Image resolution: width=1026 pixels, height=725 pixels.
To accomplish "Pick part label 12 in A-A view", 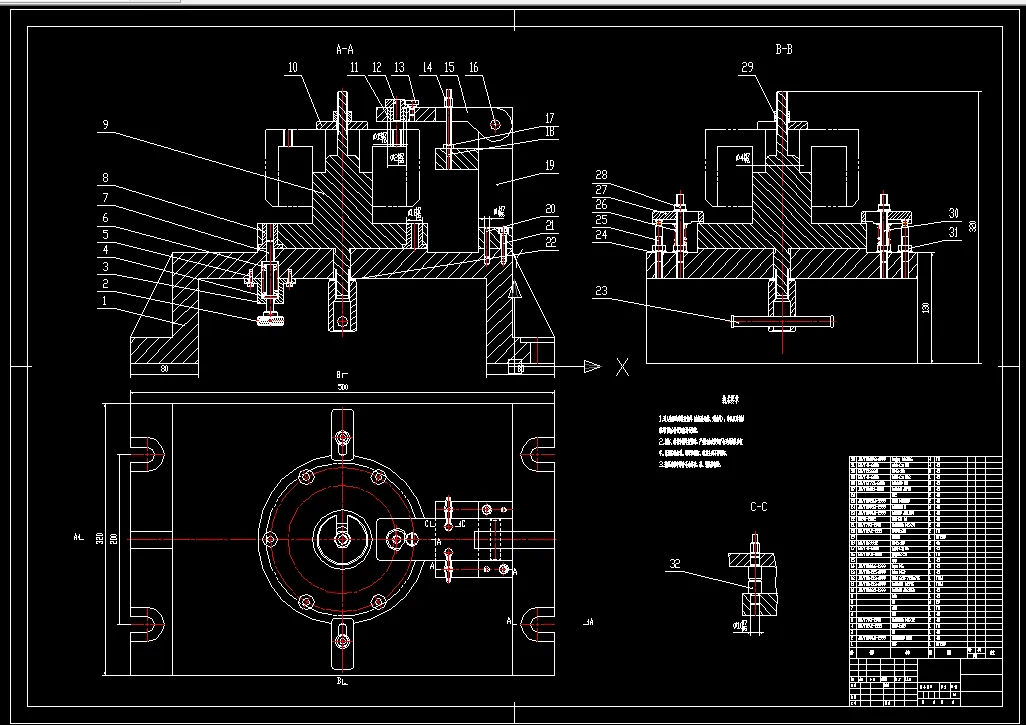I will coord(377,67).
